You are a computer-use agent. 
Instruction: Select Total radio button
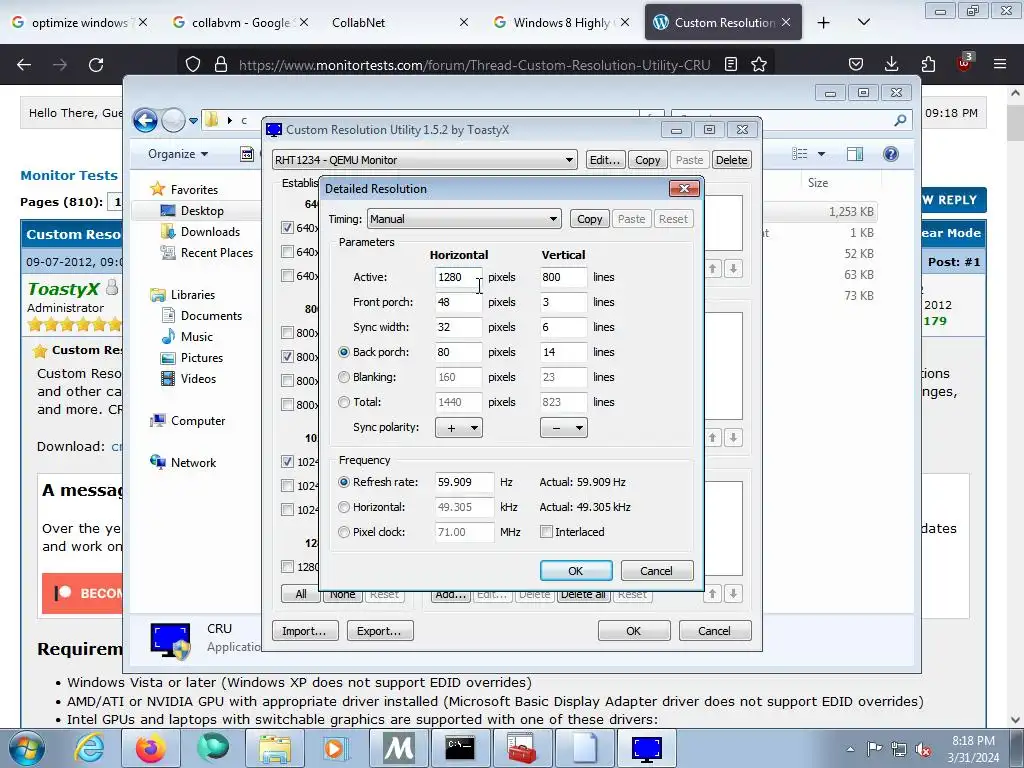(x=344, y=402)
